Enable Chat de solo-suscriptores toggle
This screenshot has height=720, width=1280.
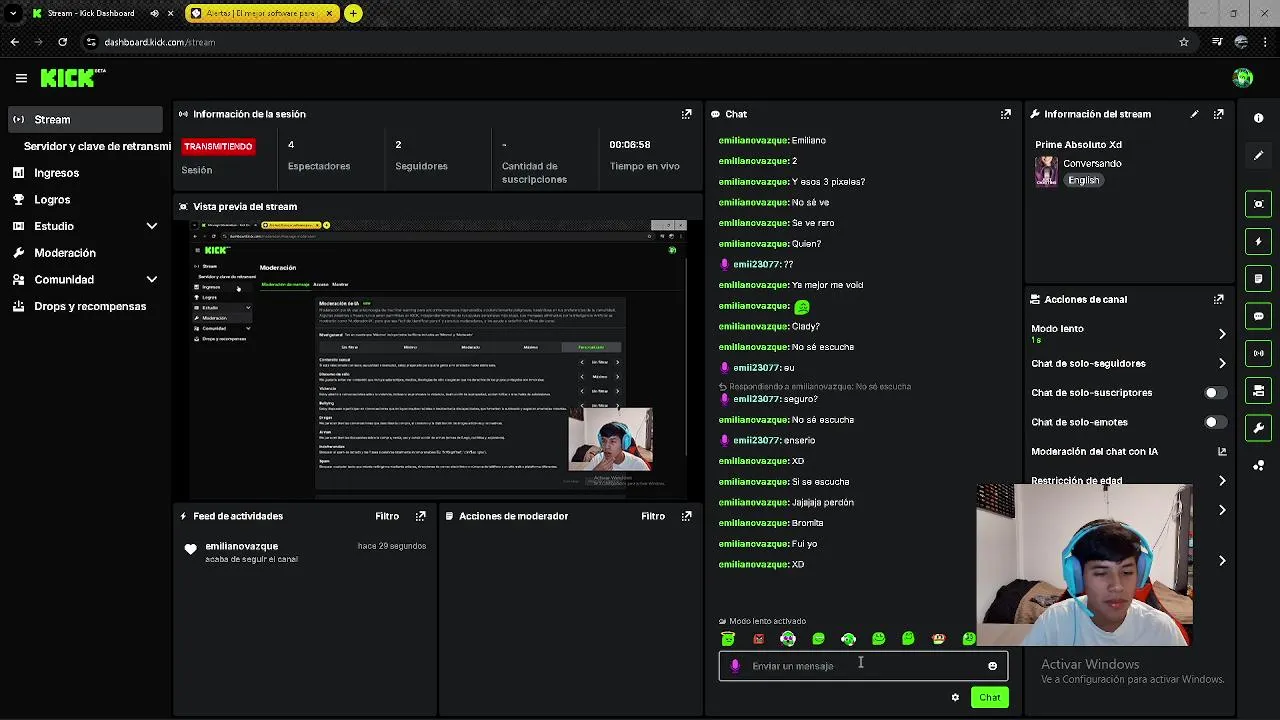[1214, 393]
